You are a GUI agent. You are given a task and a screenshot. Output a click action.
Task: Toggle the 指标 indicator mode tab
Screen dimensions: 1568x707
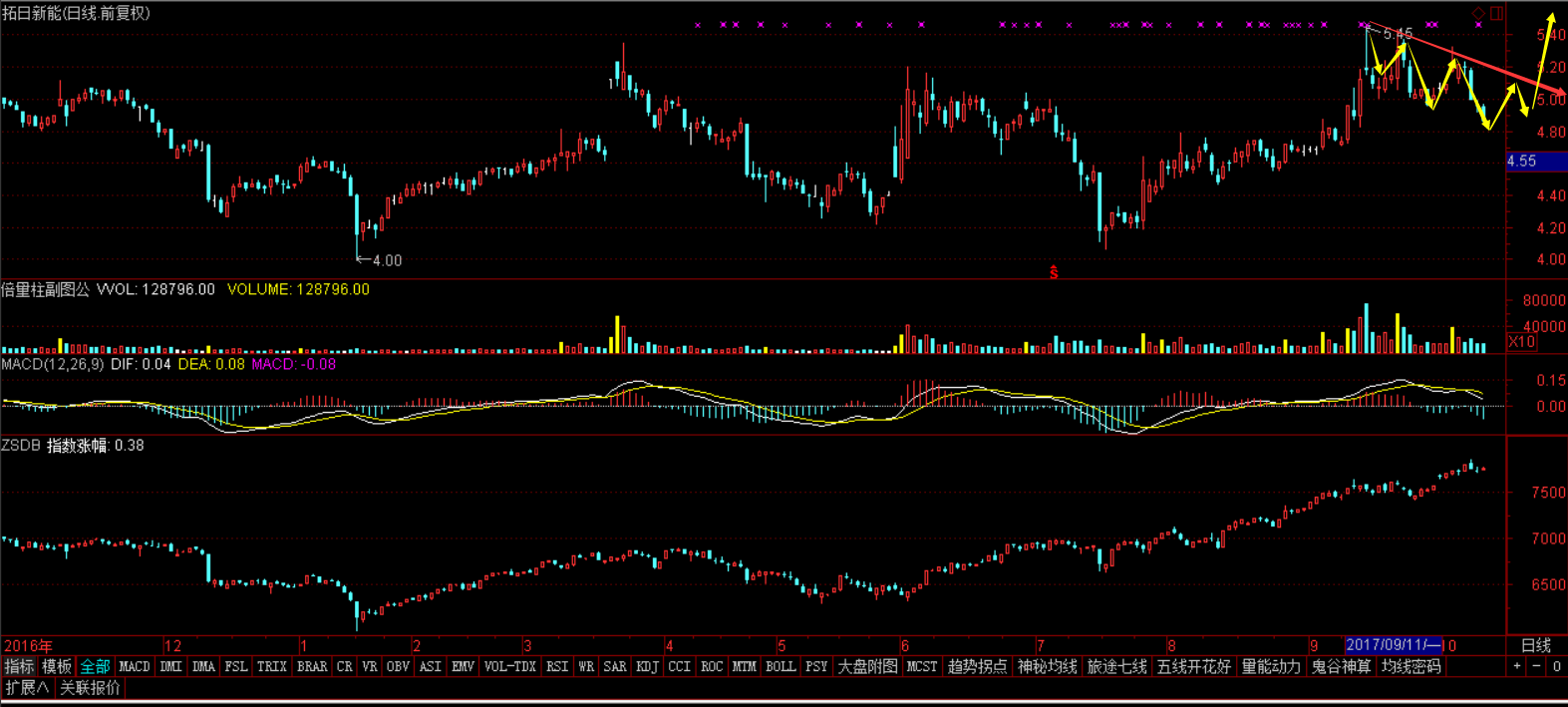(x=19, y=666)
